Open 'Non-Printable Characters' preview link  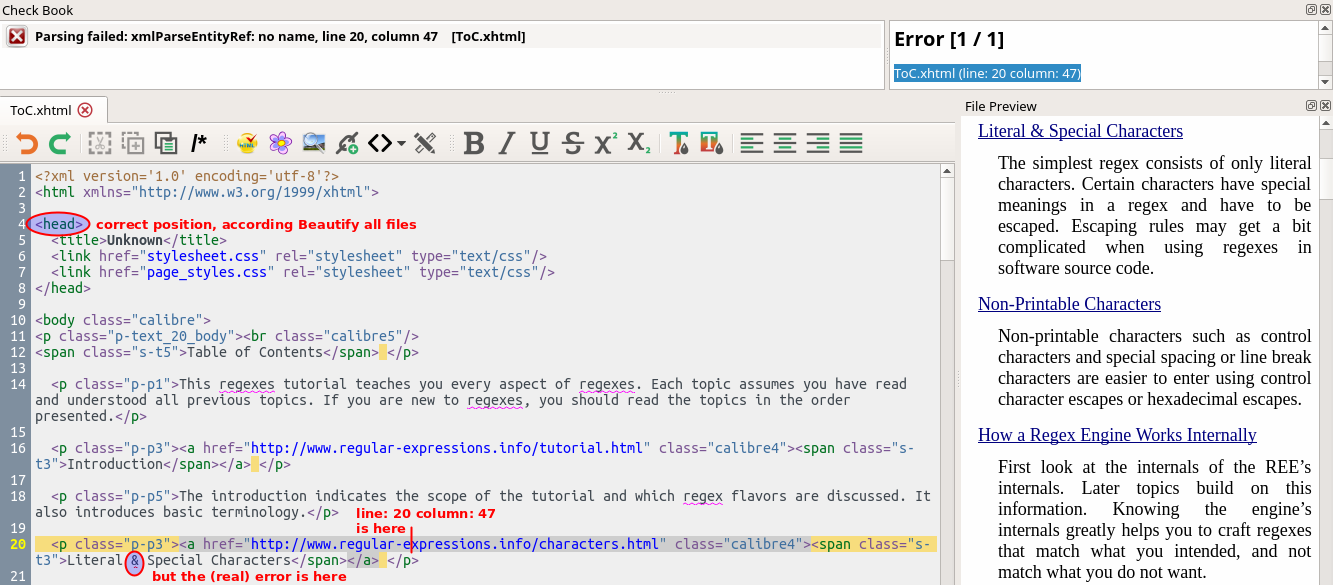pyautogui.click(x=1069, y=304)
